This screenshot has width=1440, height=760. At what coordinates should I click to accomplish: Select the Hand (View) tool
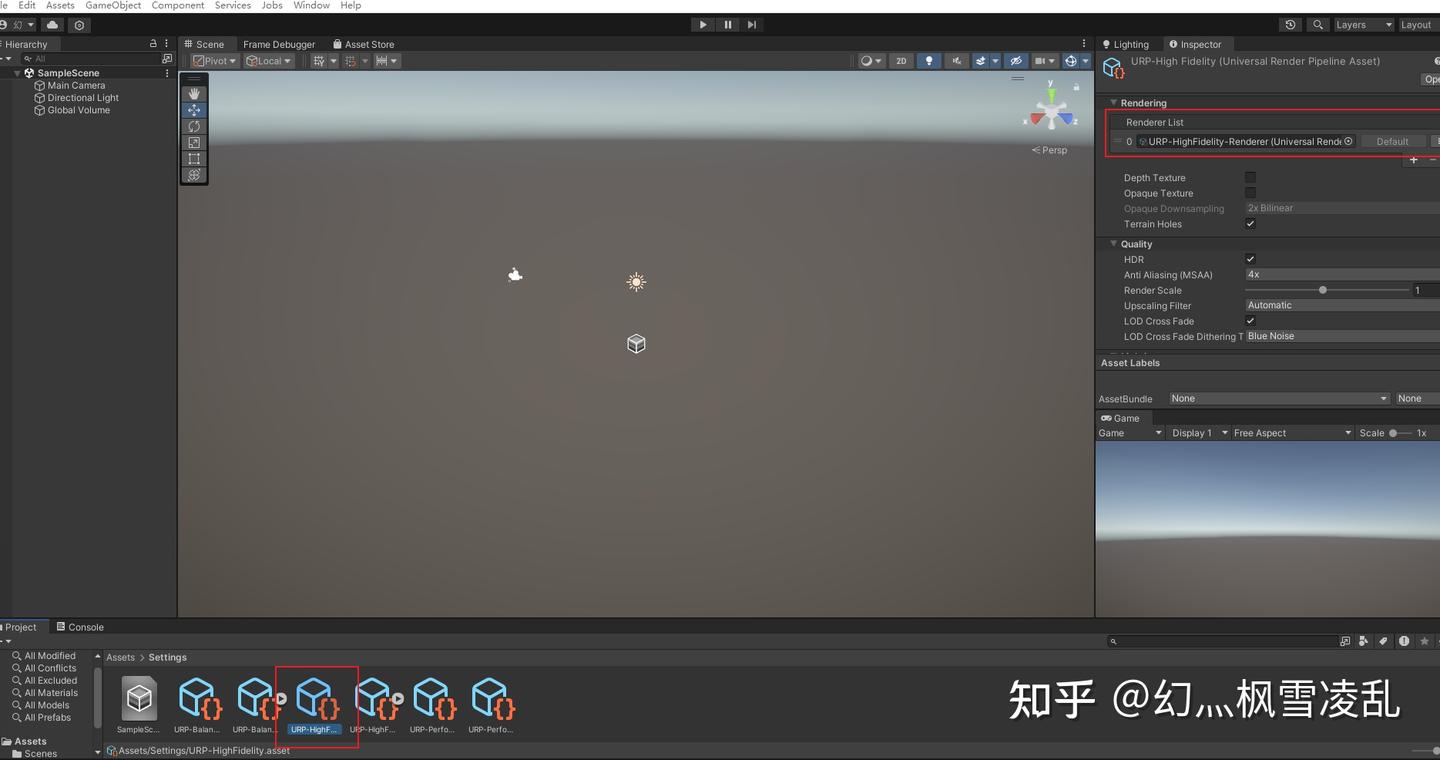pyautogui.click(x=194, y=94)
